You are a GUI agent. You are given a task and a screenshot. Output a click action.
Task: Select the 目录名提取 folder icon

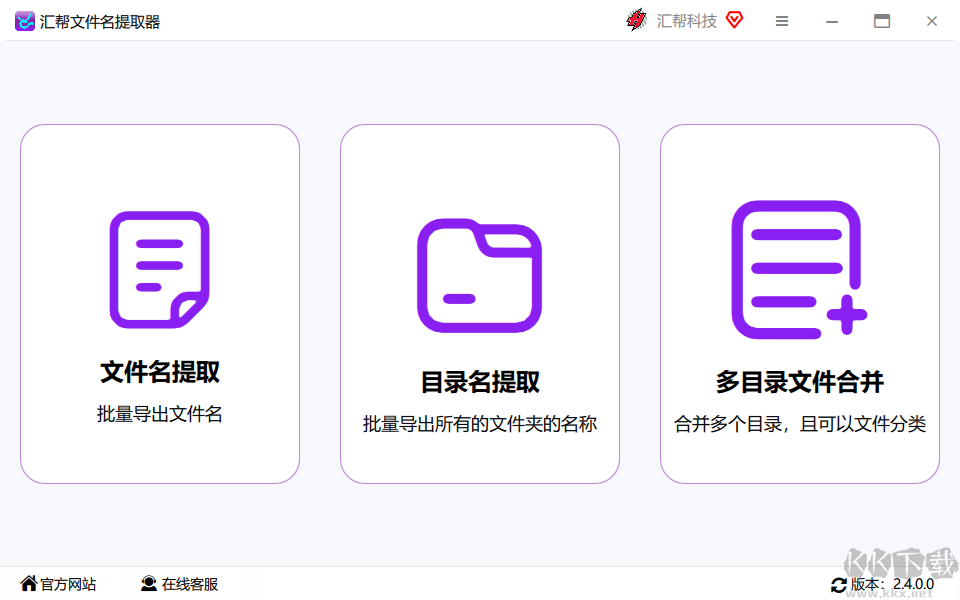point(479,272)
